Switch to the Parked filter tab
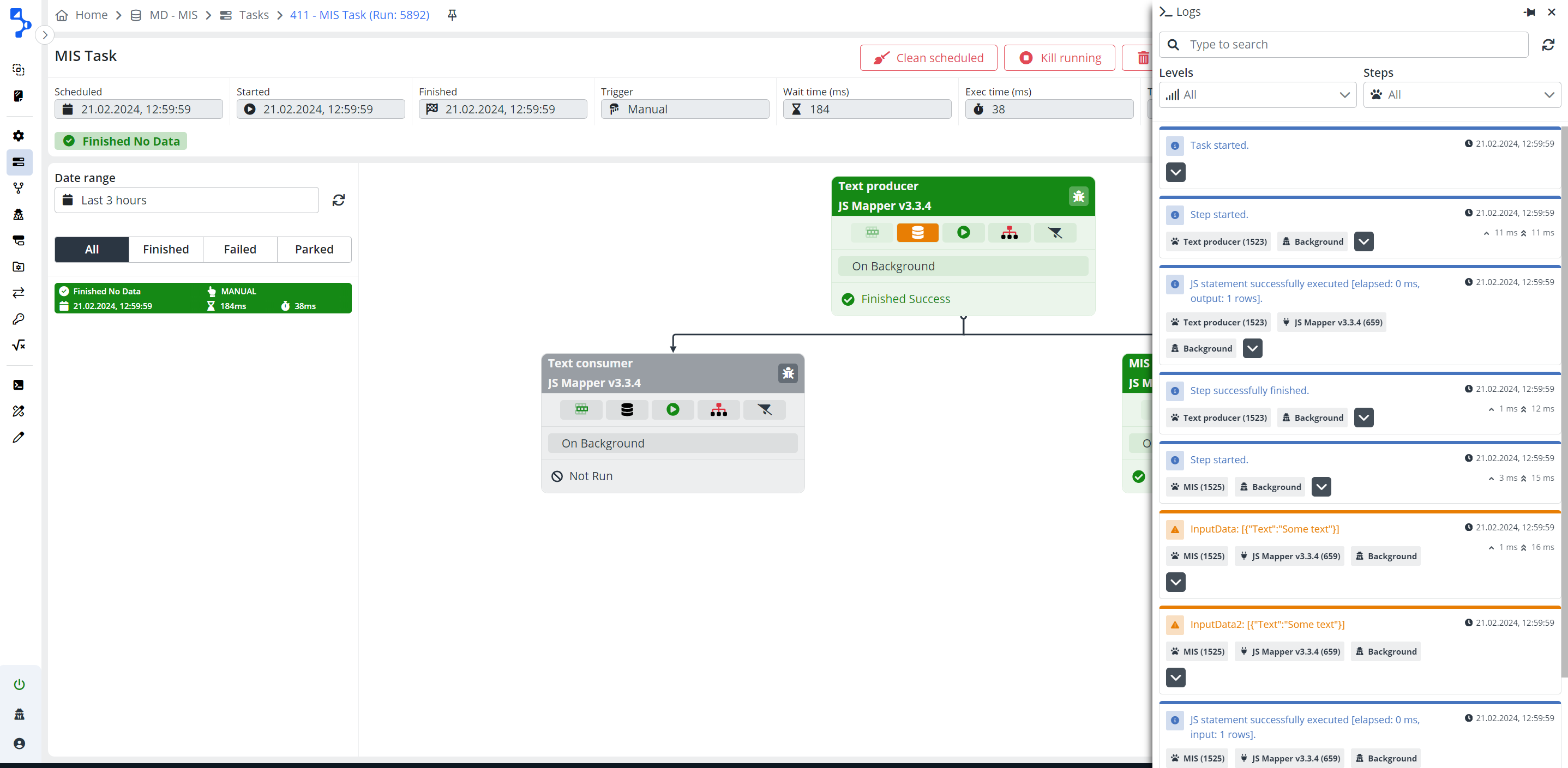This screenshot has width=1568, height=768. tap(314, 250)
